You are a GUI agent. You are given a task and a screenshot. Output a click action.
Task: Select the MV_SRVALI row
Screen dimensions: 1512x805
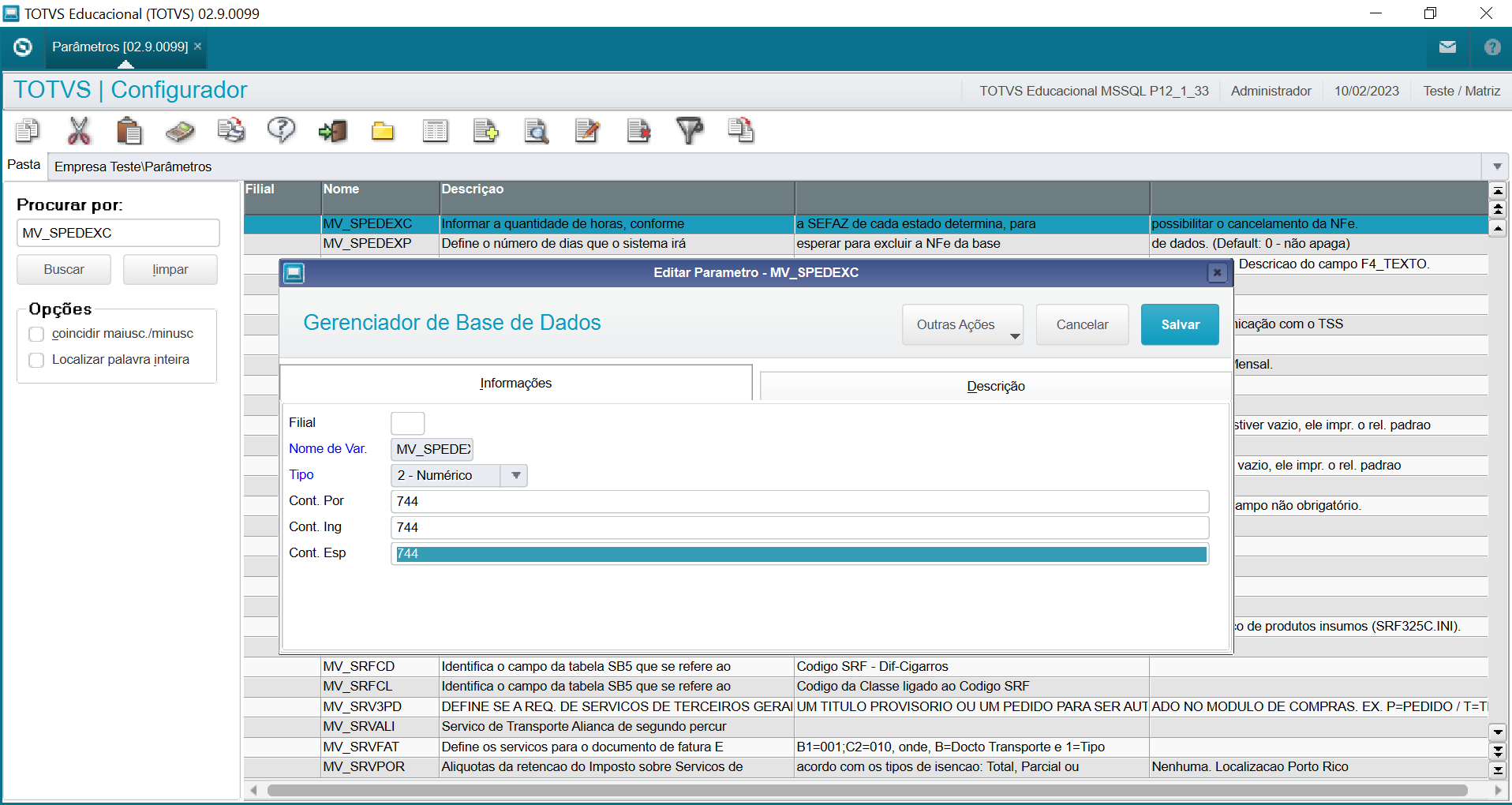tap(866, 727)
